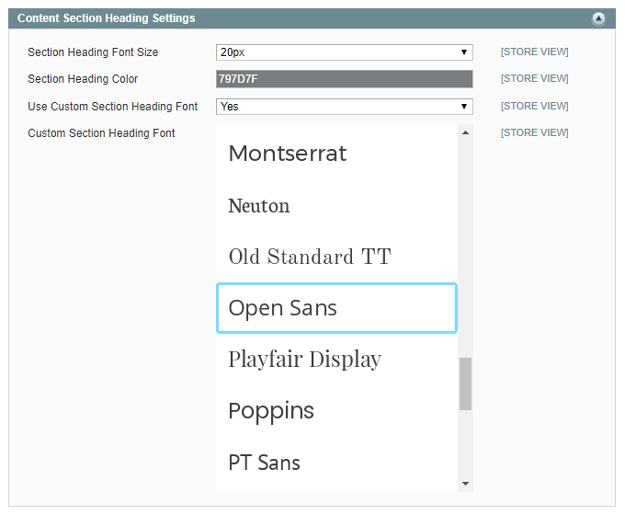Screen dimensions: 625x515
Task: Click the Section Heading Color field 797D7F
Action: 344,79
